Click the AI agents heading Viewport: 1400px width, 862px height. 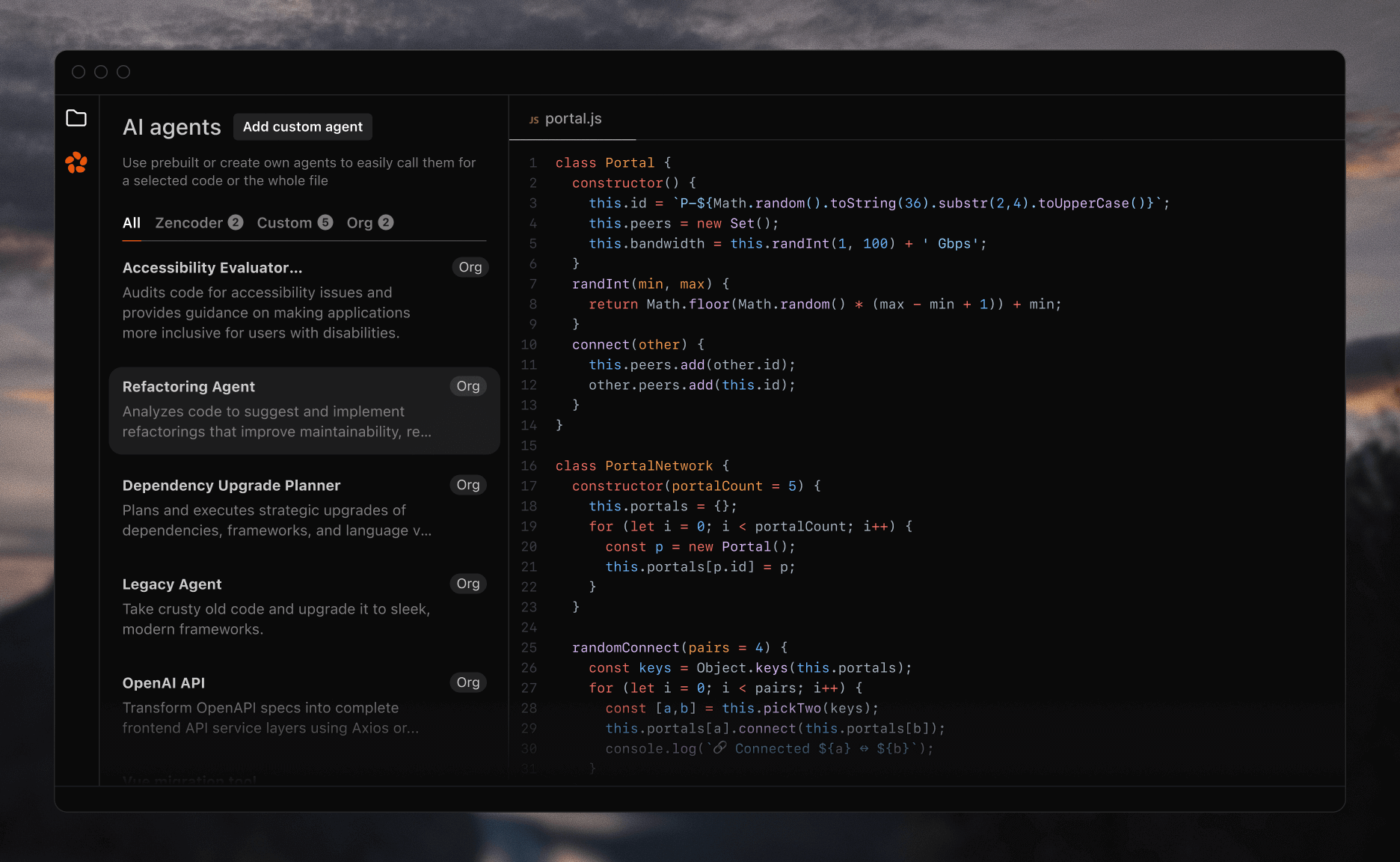(172, 127)
